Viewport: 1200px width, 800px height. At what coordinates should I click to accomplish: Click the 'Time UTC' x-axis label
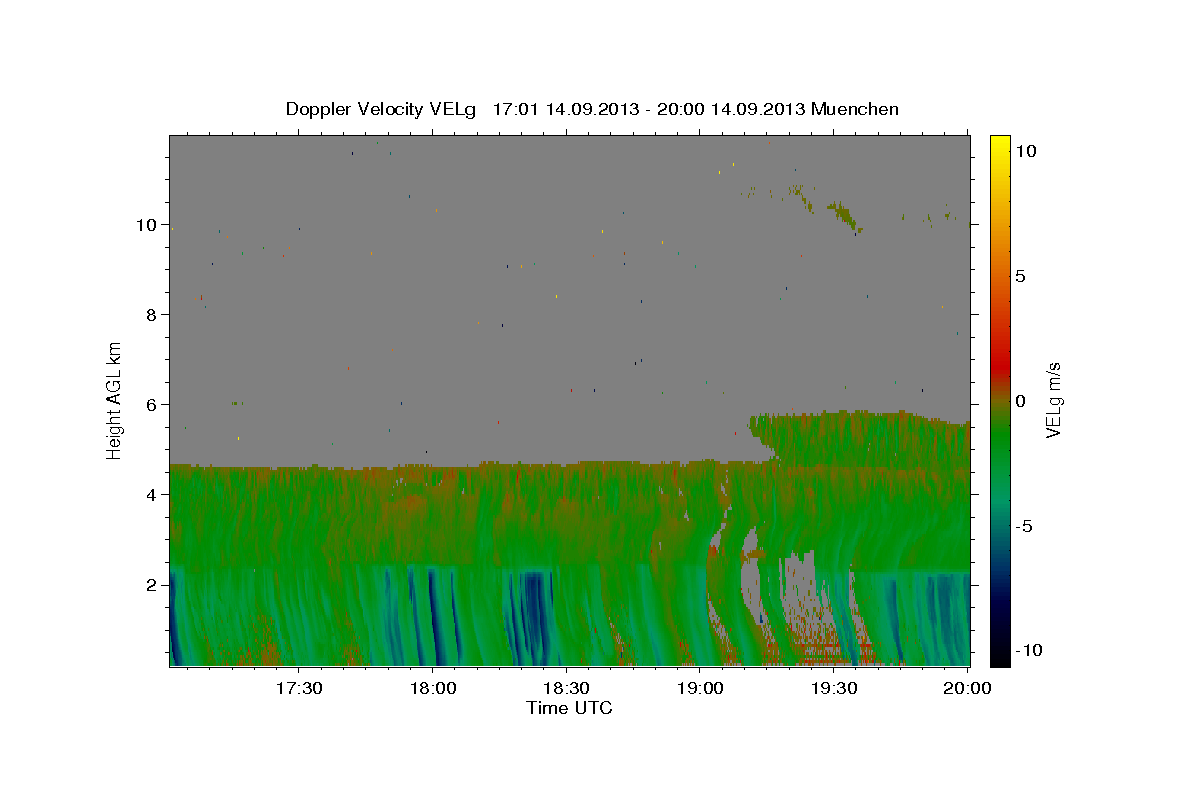569,708
